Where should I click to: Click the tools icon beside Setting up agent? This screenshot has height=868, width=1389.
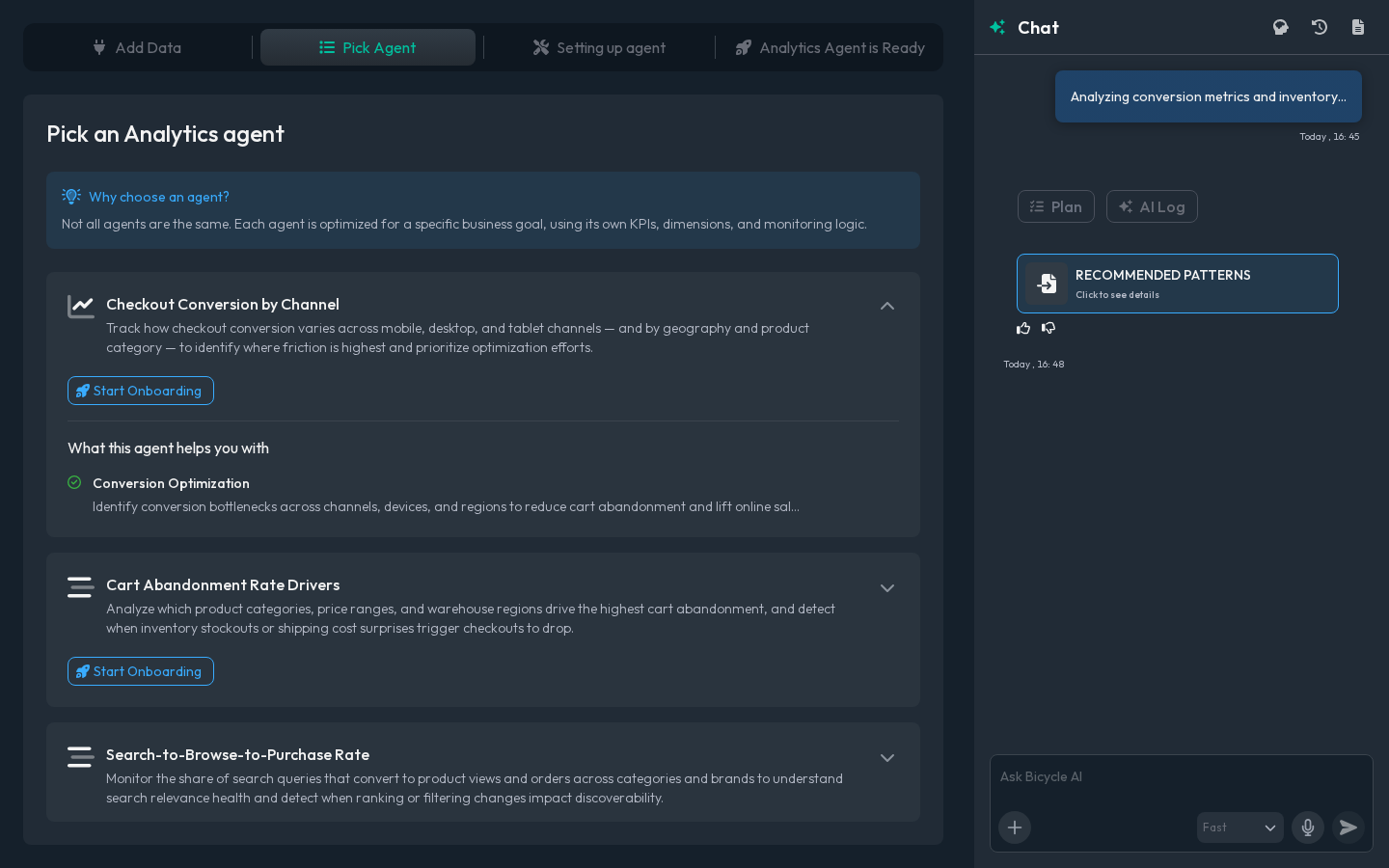pyautogui.click(x=541, y=47)
